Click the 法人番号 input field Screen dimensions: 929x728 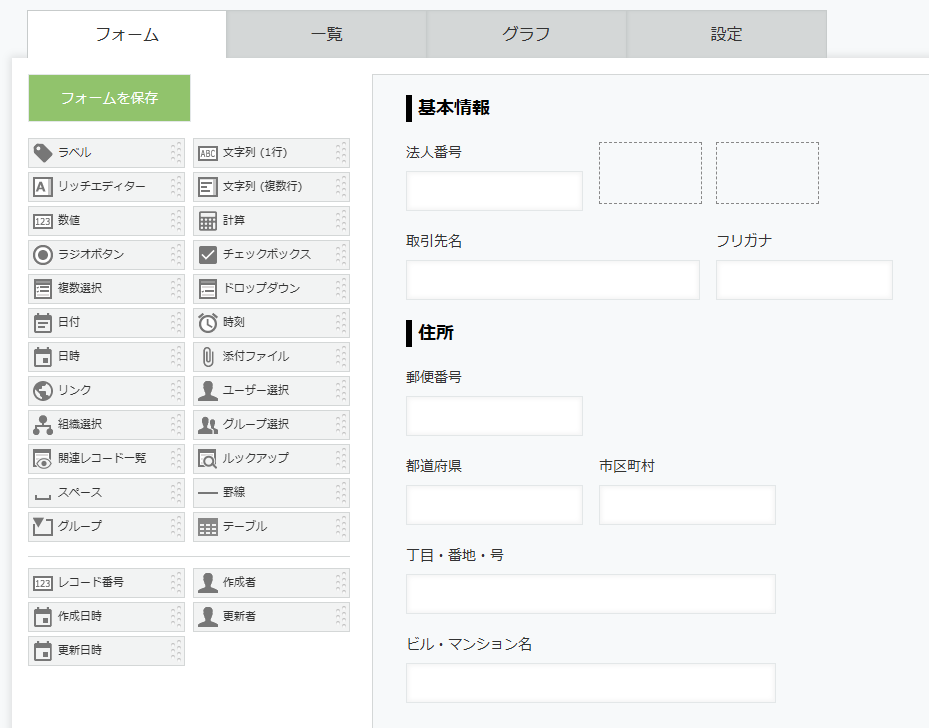click(494, 191)
